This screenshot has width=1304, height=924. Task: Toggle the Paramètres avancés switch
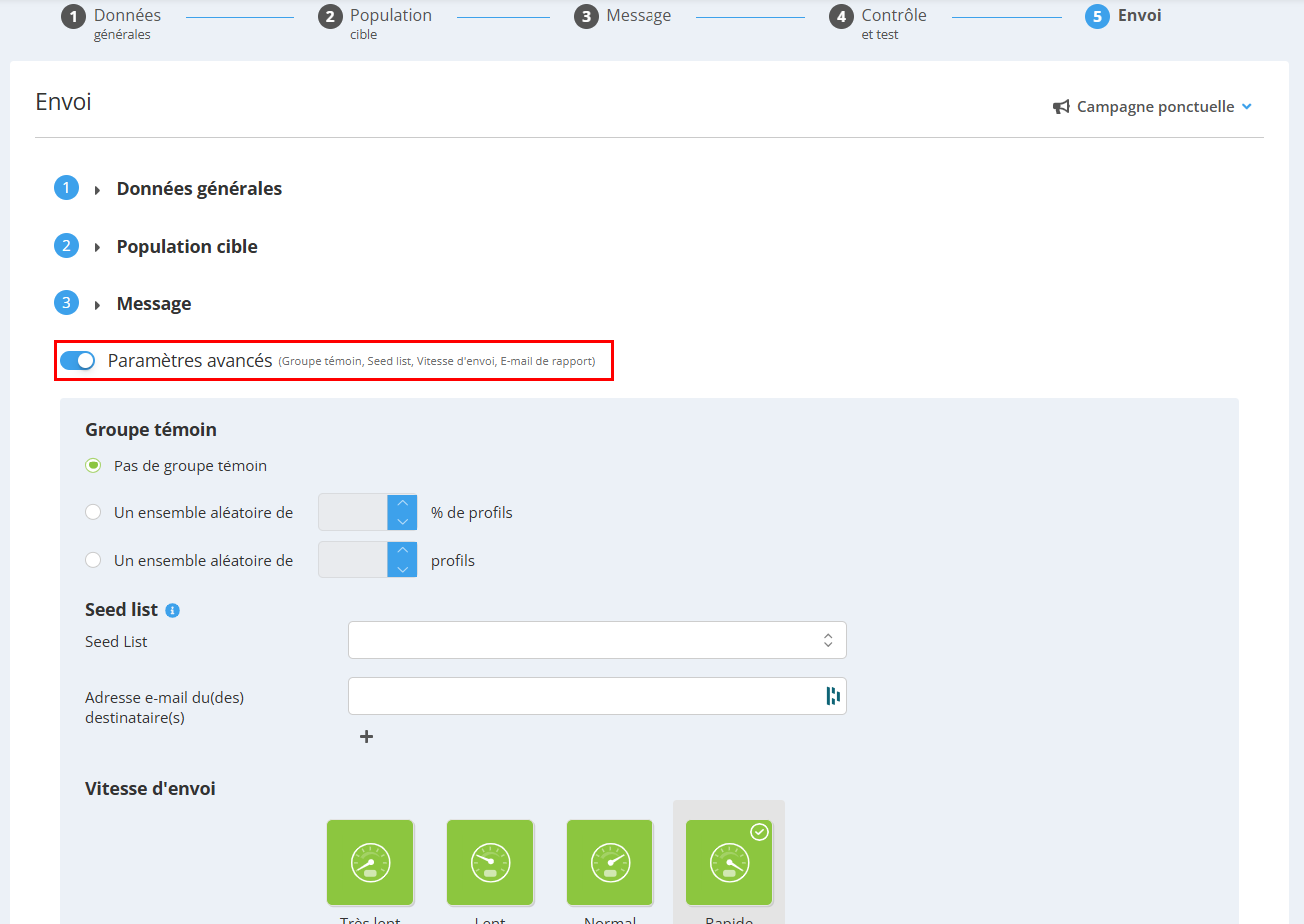77,360
